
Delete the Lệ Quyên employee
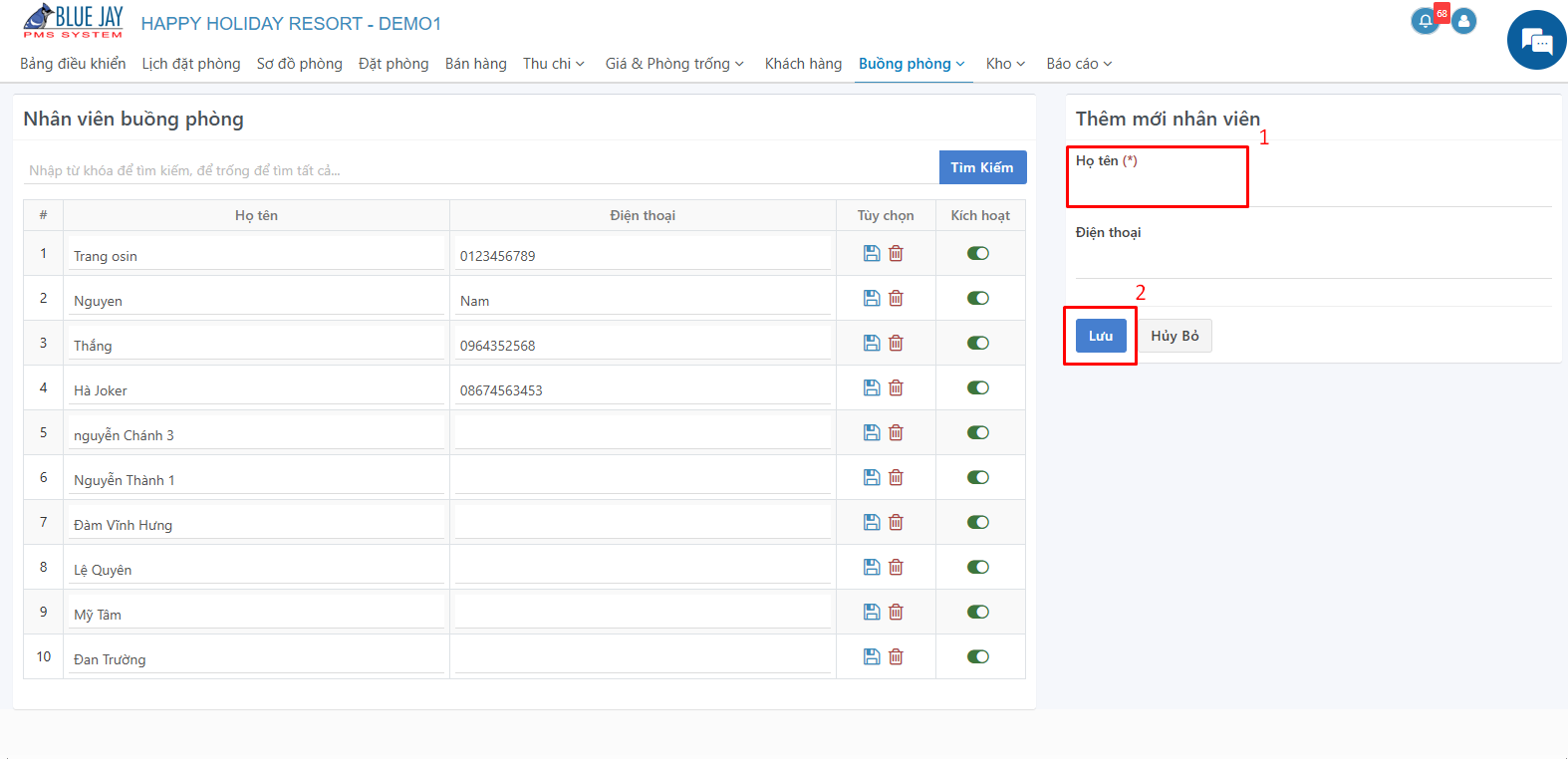896,567
